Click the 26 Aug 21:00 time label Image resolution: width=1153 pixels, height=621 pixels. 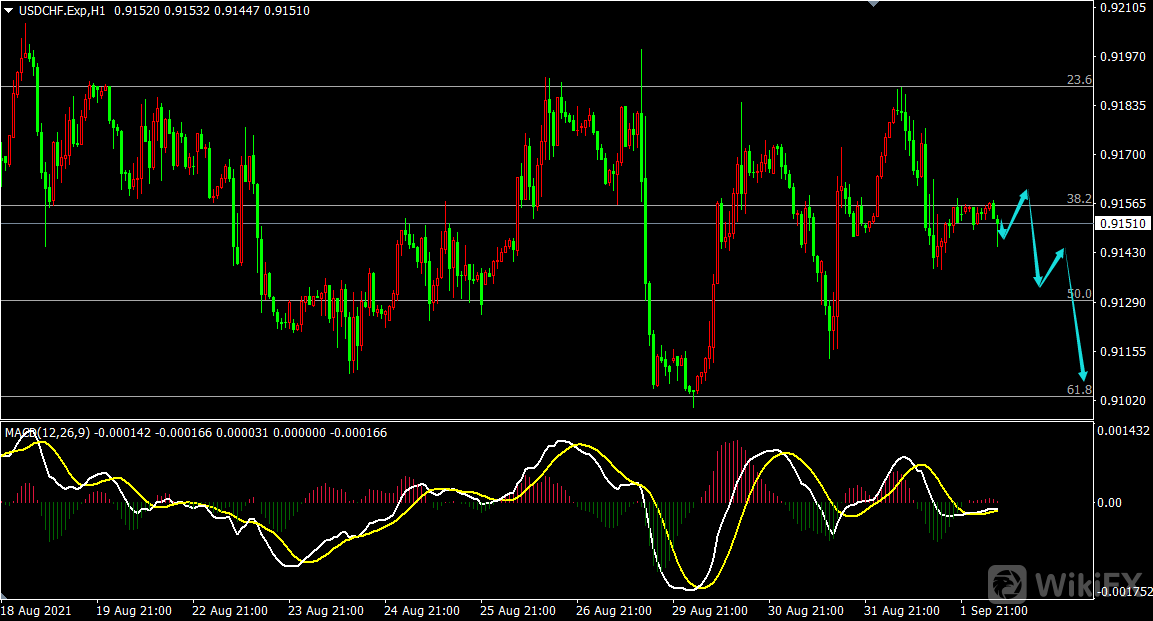click(x=614, y=610)
